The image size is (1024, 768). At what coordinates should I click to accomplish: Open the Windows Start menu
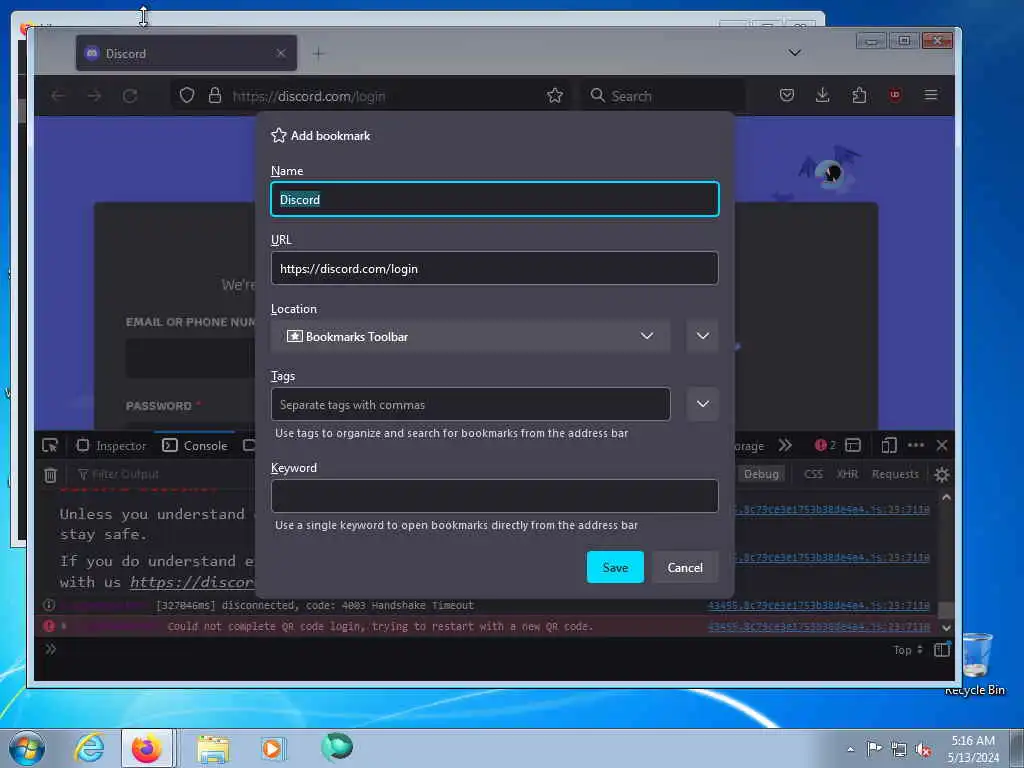tap(27, 748)
